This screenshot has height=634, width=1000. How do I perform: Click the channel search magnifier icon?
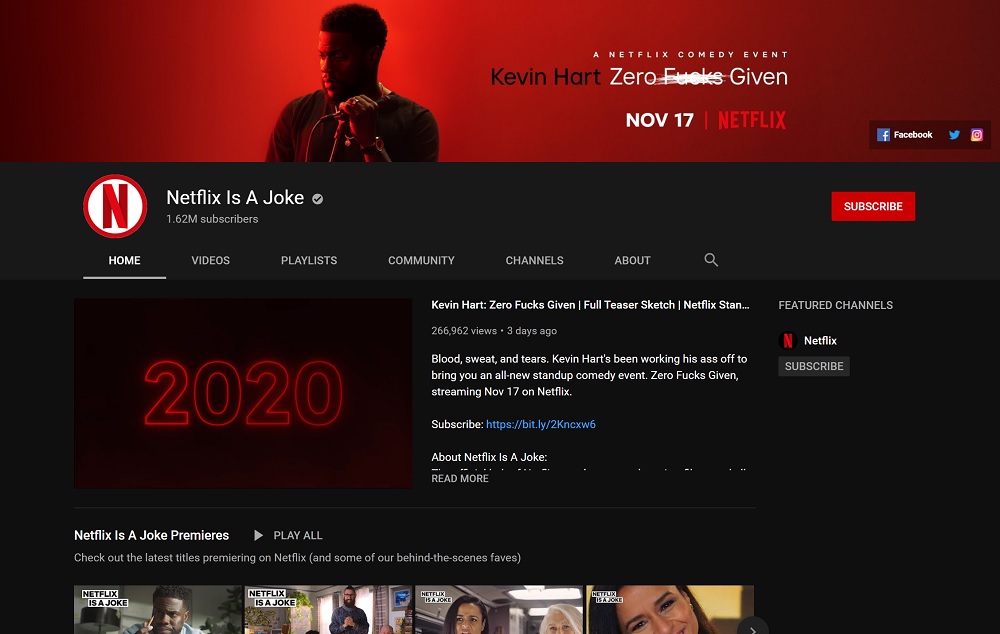(x=711, y=260)
